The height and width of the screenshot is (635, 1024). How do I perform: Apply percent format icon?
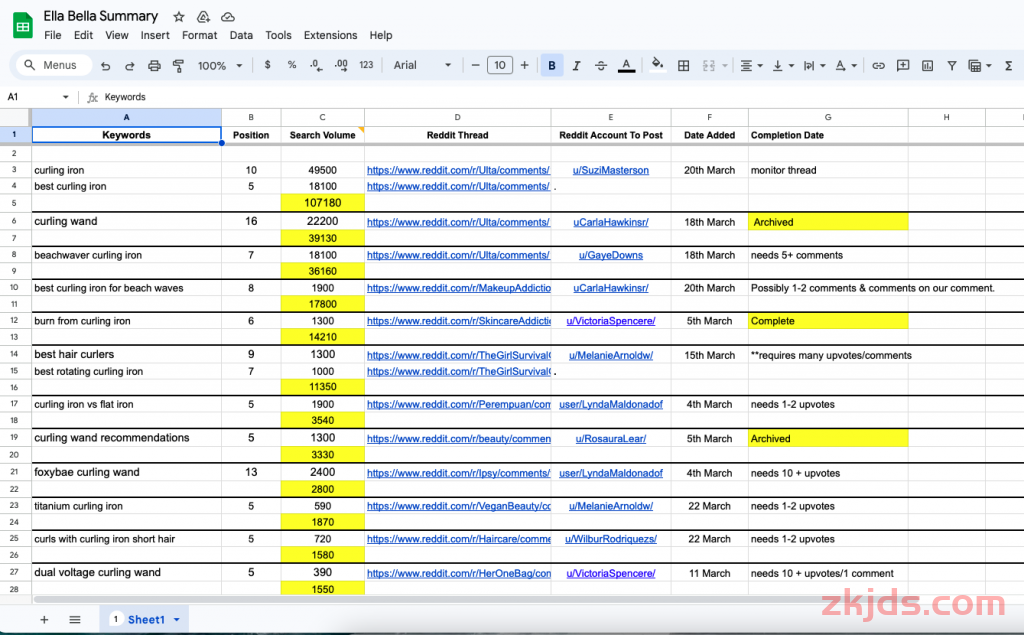point(292,65)
